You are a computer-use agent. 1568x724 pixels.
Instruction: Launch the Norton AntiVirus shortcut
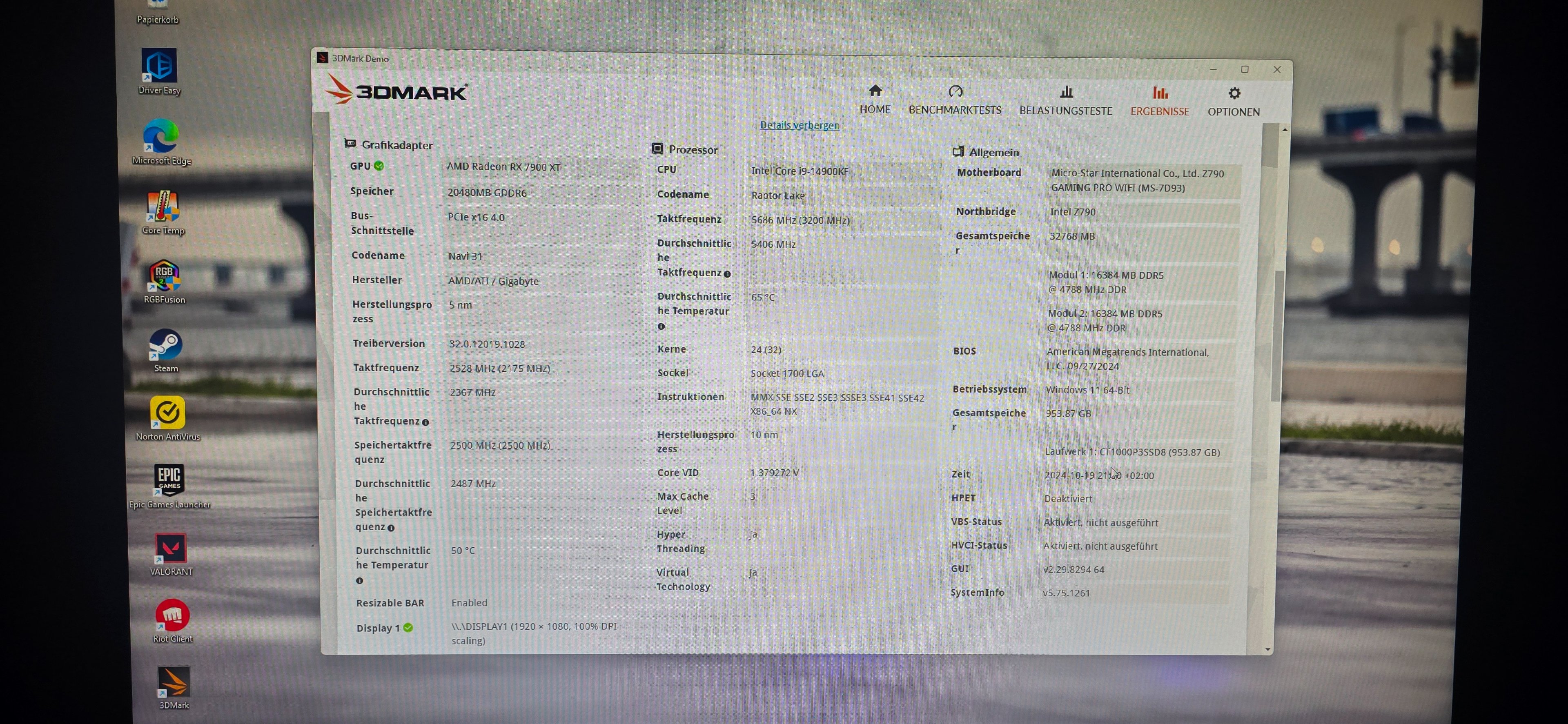167,414
